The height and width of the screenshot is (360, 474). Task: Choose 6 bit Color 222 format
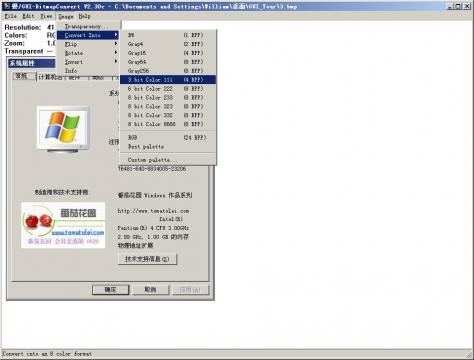coord(168,89)
